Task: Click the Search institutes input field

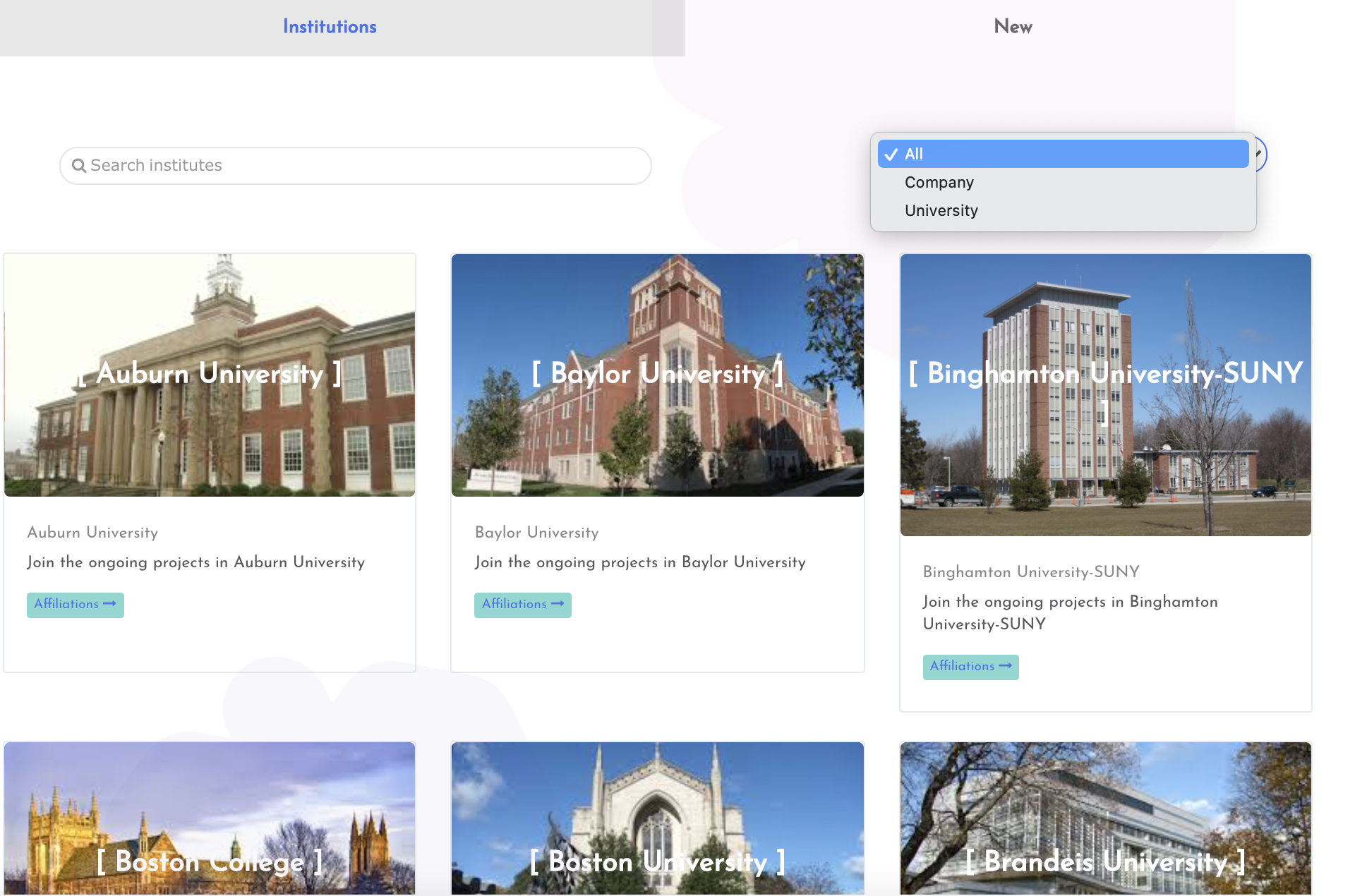Action: point(356,166)
